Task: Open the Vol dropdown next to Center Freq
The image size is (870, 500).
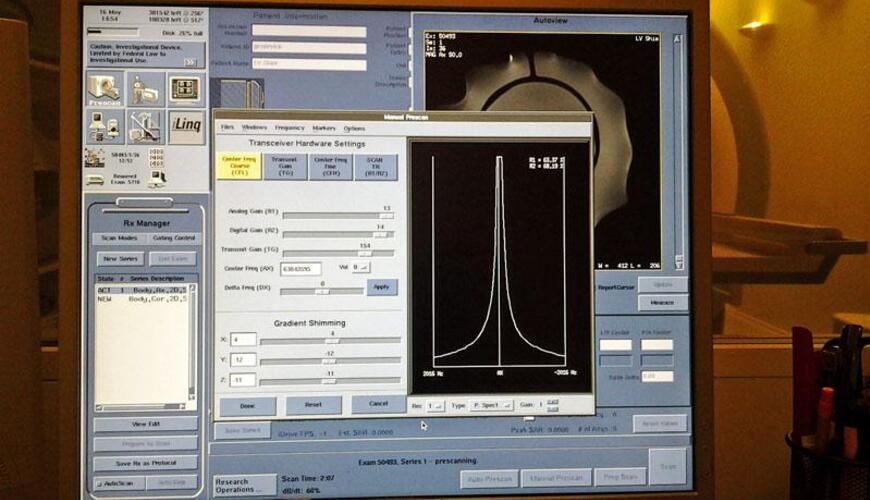Action: point(361,267)
